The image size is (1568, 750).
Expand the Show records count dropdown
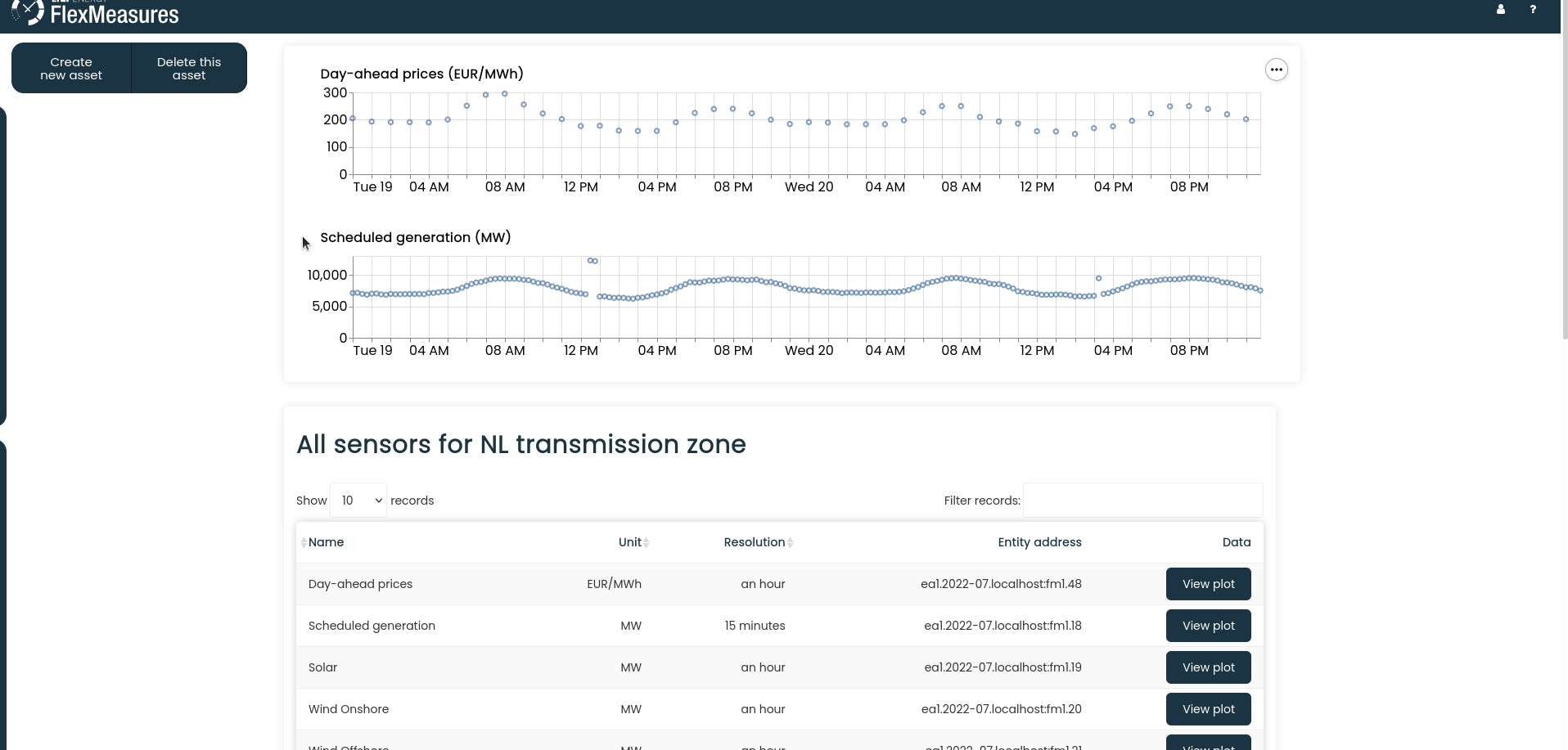358,501
